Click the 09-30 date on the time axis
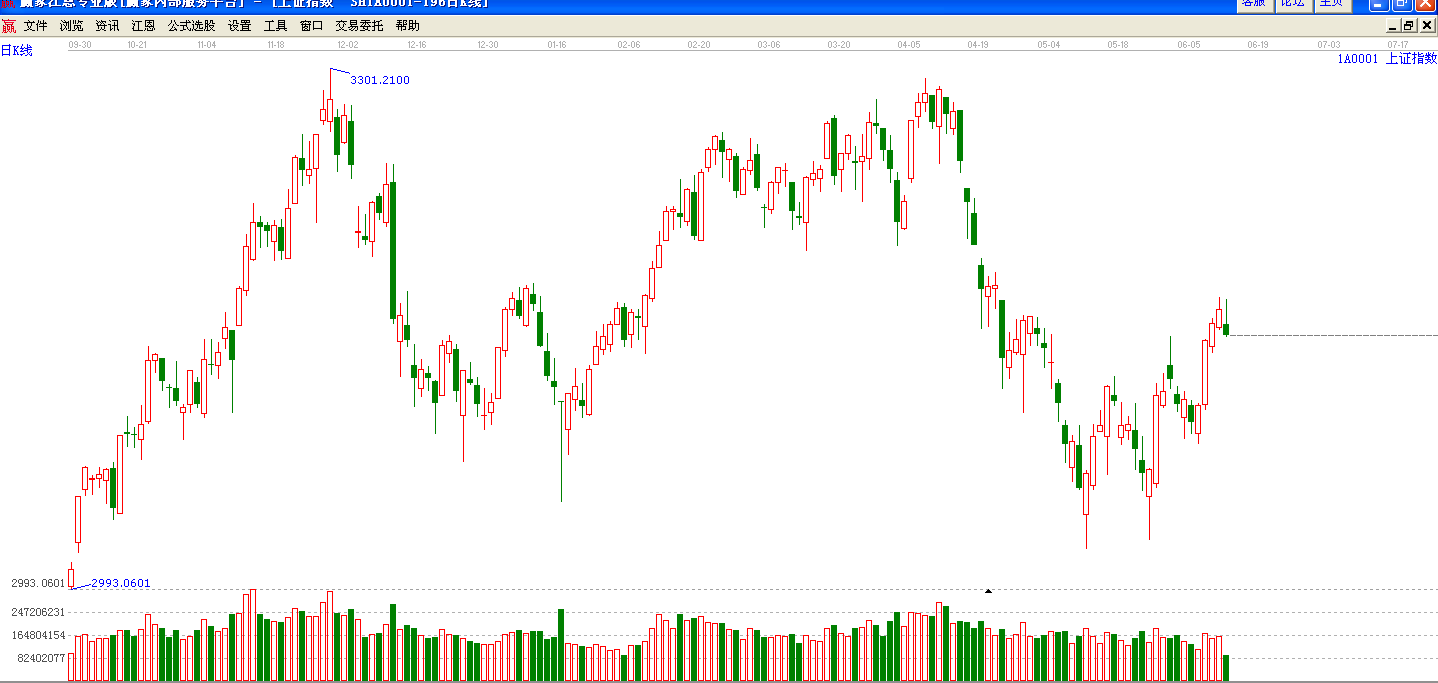The width and height of the screenshot is (1438, 683). [79, 45]
